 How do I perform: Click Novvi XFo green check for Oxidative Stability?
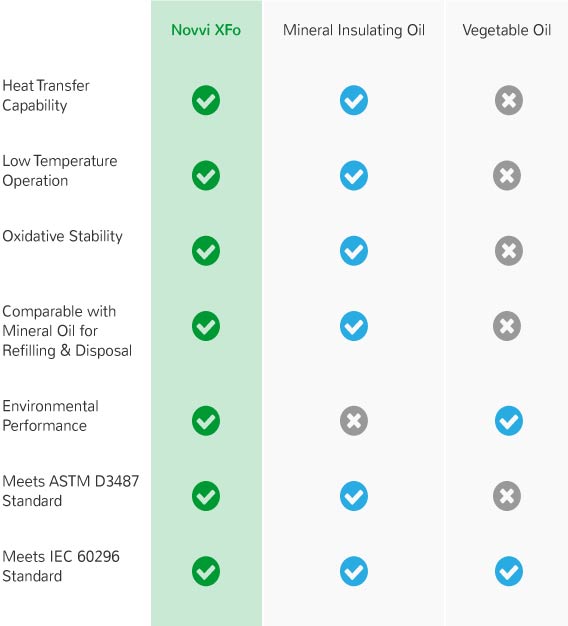point(206,251)
